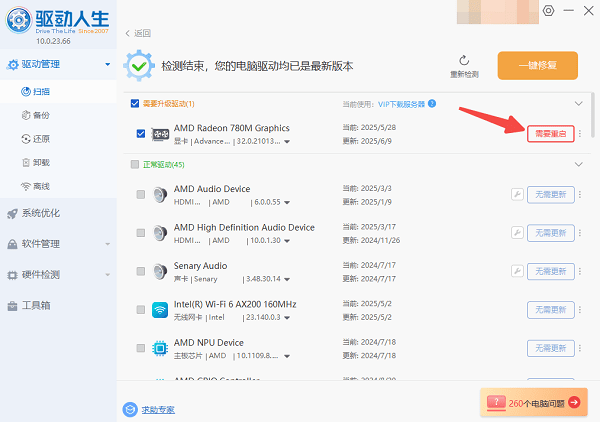Open 工具箱 in the sidebar
Viewport: 600px width, 422px height.
tap(58, 305)
